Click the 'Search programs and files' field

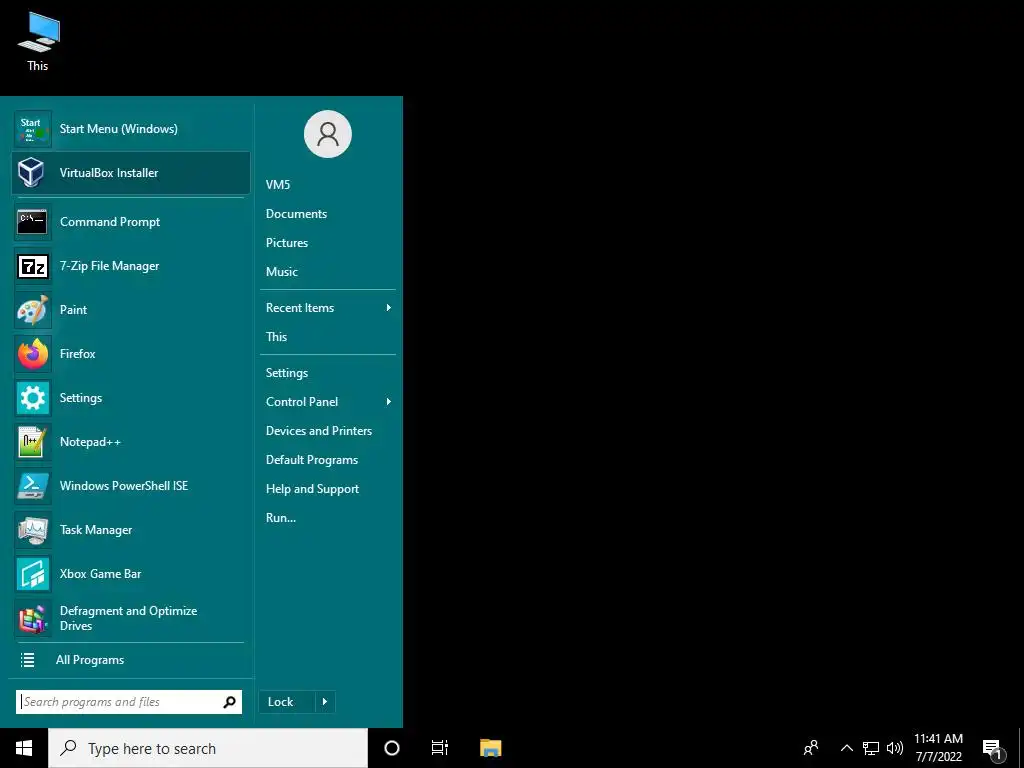click(x=129, y=702)
